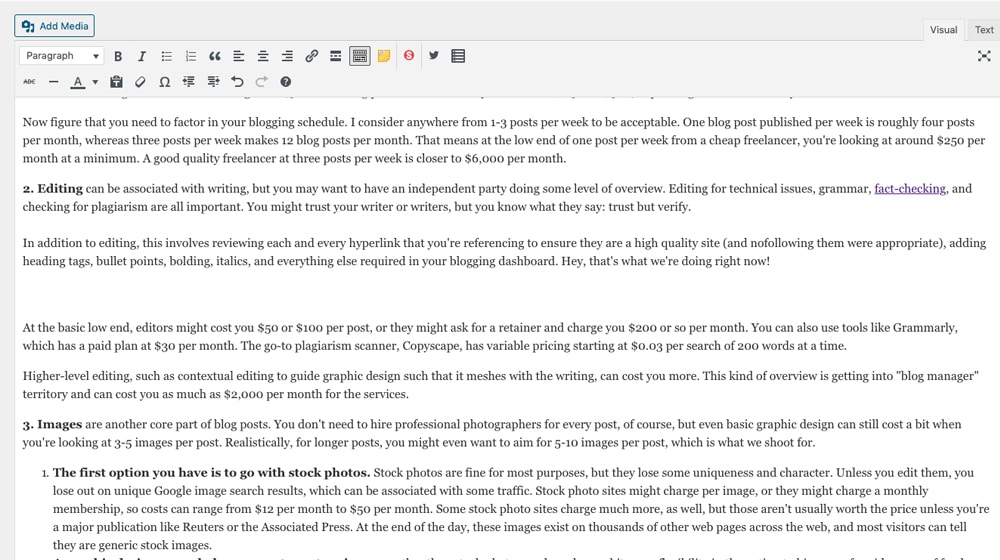Redo the last undone edit
Viewport: 1000px width, 560px height.
click(261, 82)
